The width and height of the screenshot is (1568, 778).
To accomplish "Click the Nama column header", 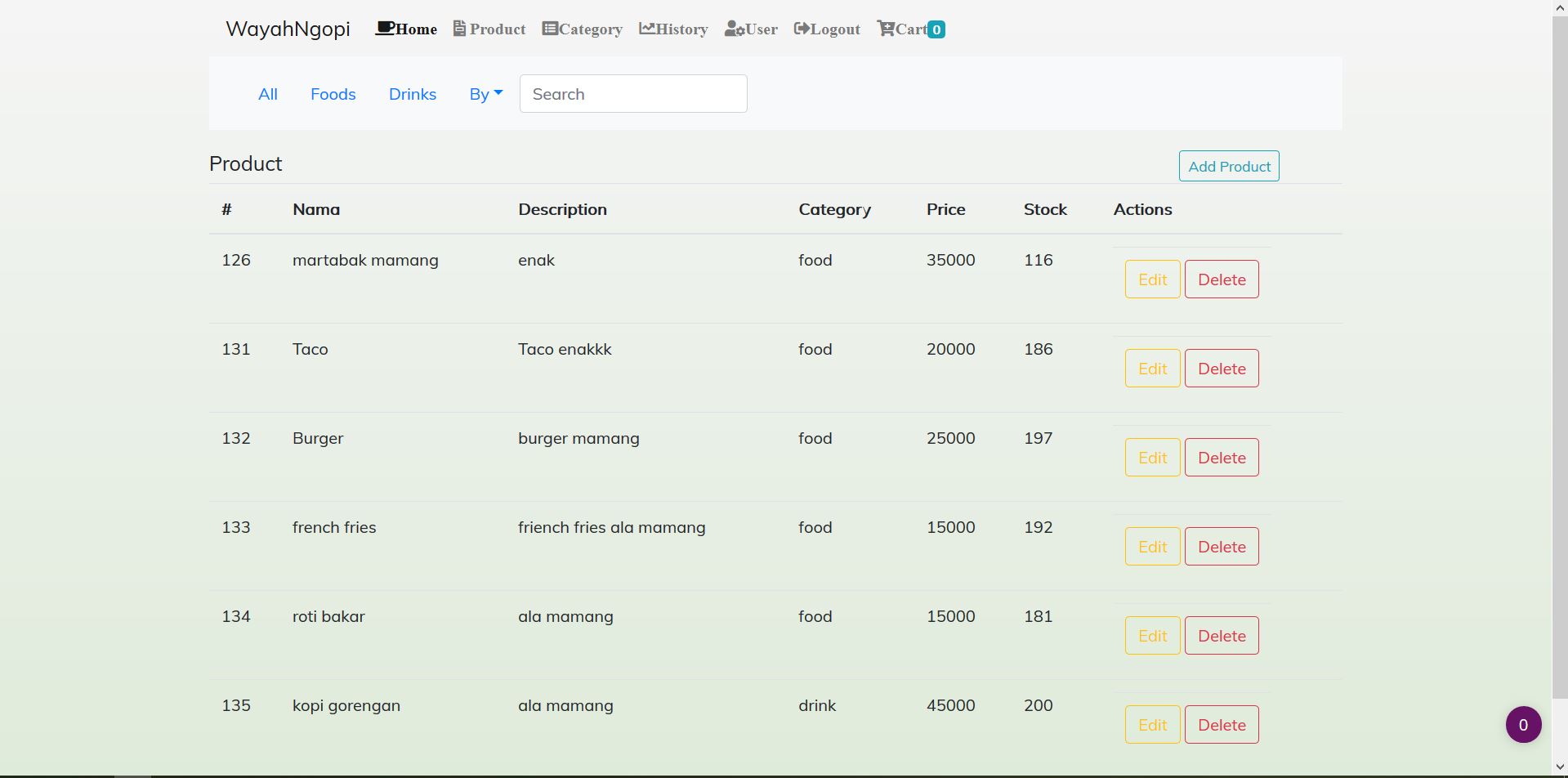I will (x=316, y=209).
